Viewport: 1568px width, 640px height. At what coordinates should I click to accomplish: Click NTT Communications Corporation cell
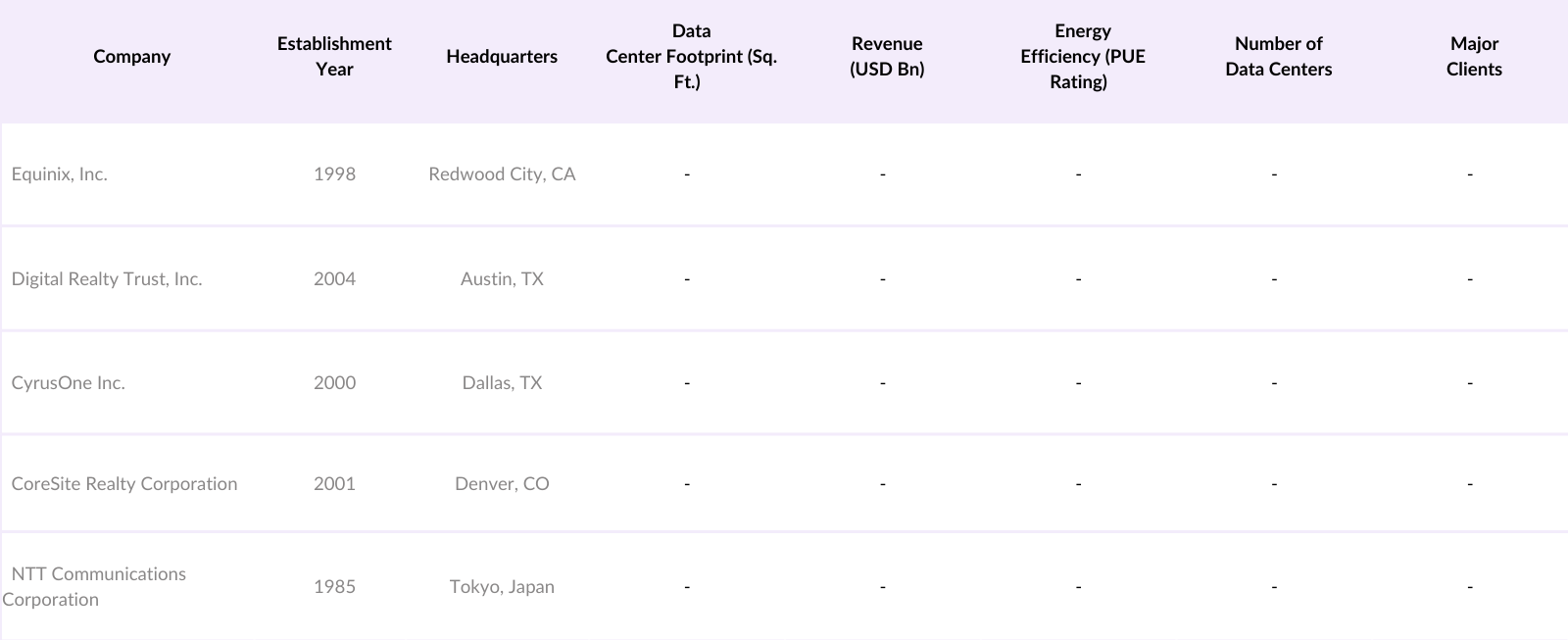point(98,586)
